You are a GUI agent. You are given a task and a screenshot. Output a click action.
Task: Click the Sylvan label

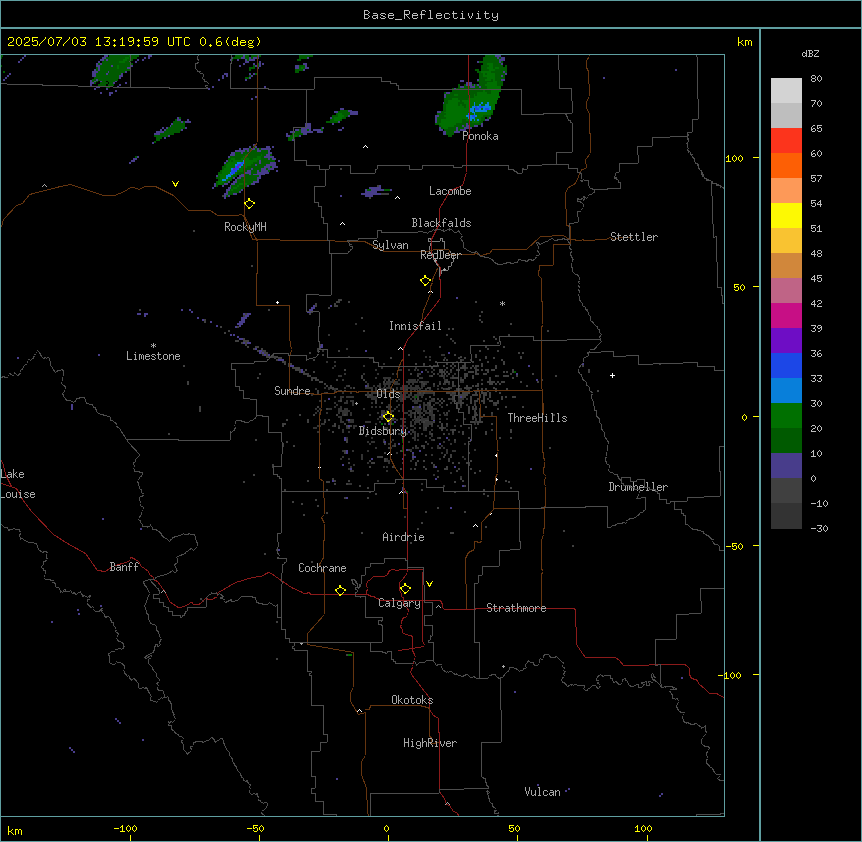390,245
